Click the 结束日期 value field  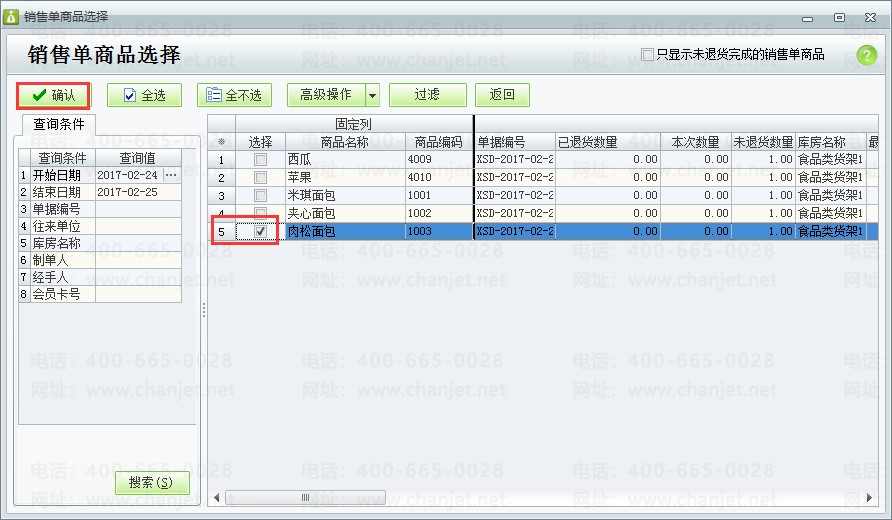138,192
